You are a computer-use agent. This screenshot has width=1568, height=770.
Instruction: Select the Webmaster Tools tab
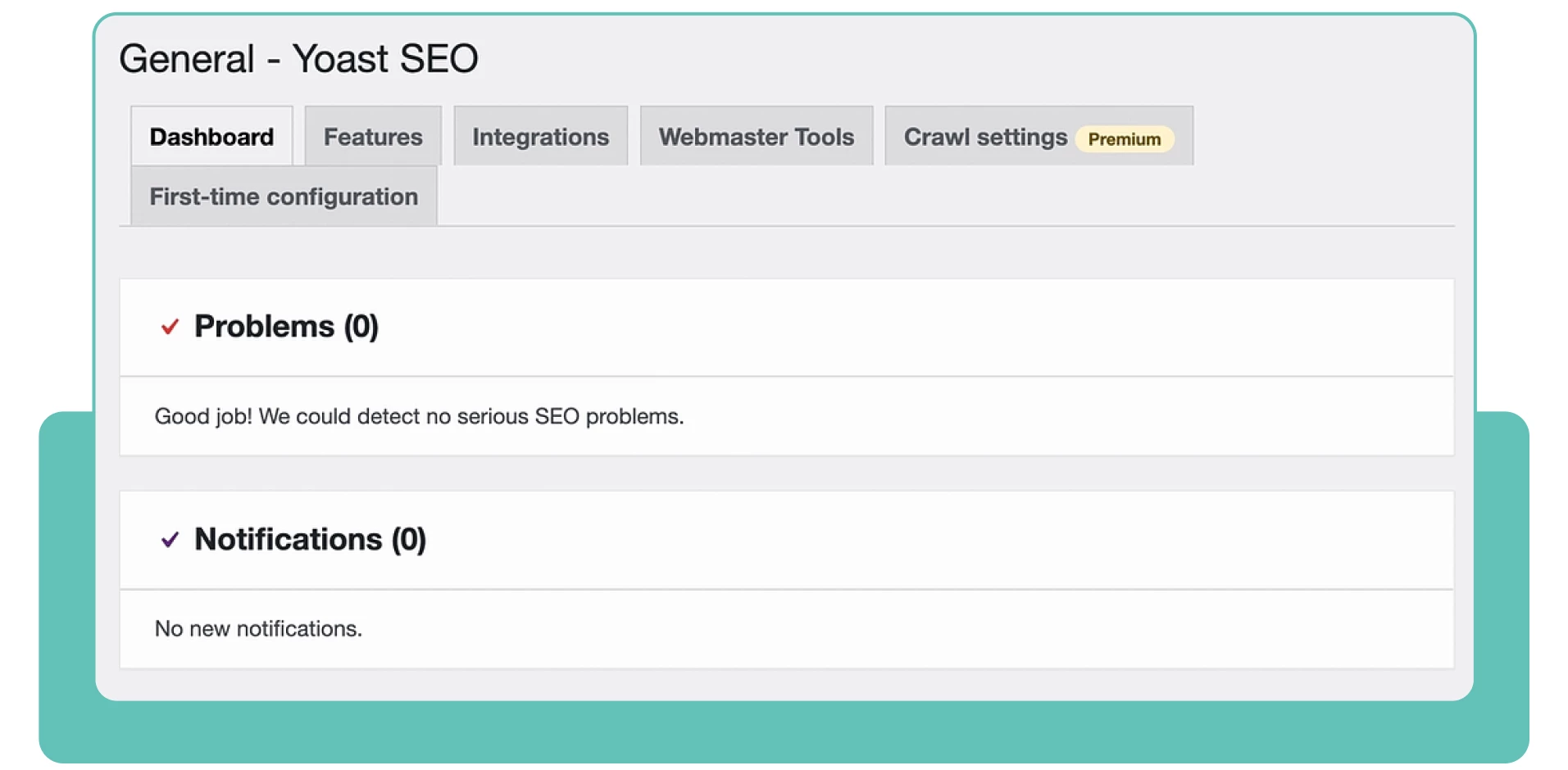tap(757, 136)
